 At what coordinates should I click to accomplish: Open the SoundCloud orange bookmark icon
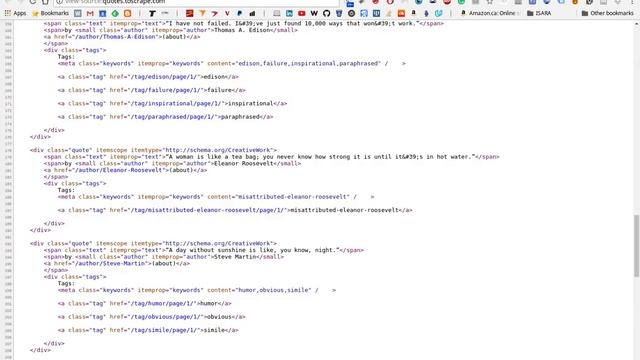coord(401,13)
